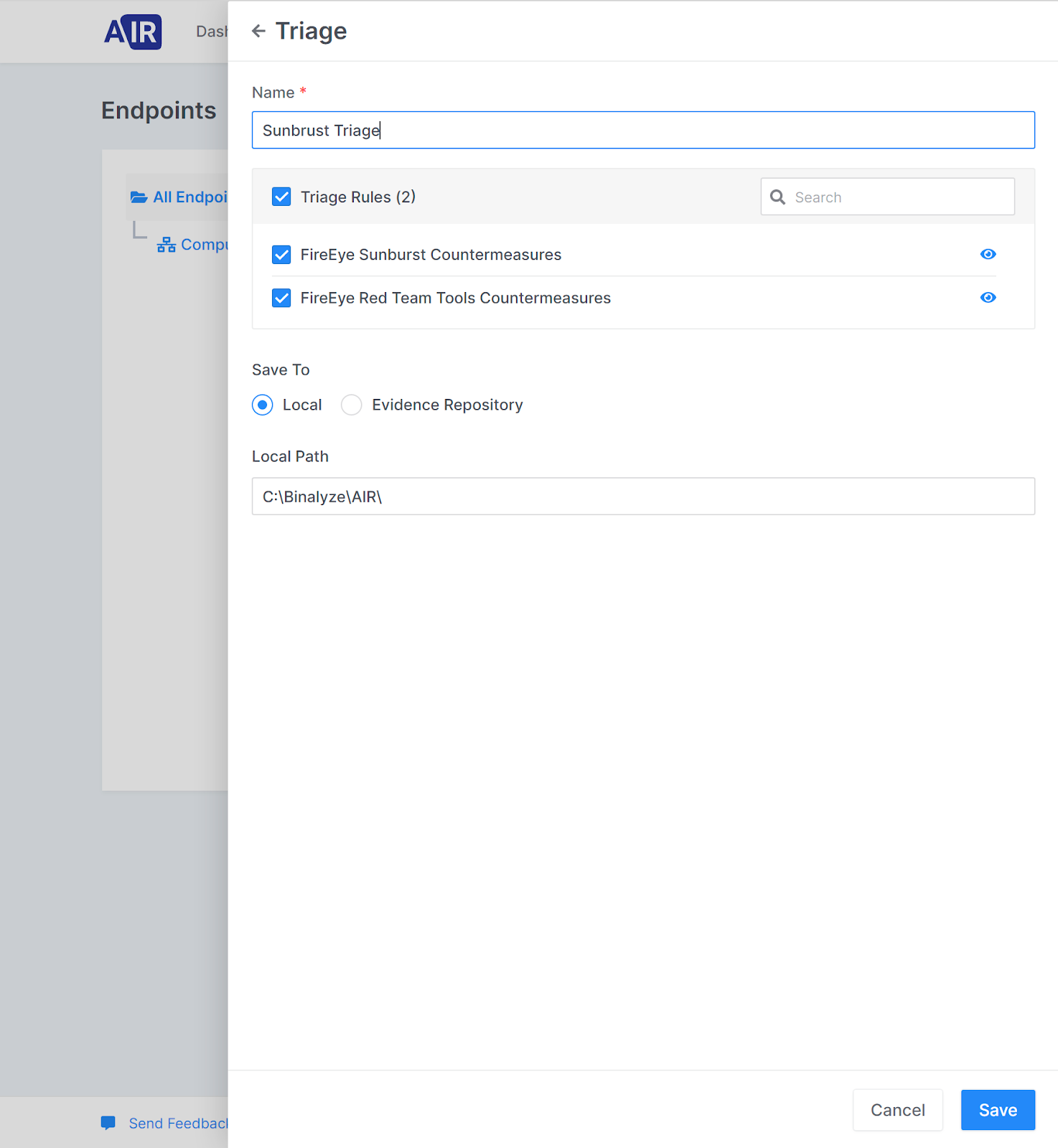Click the Name input field
The width and height of the screenshot is (1058, 1148).
[x=642, y=130]
